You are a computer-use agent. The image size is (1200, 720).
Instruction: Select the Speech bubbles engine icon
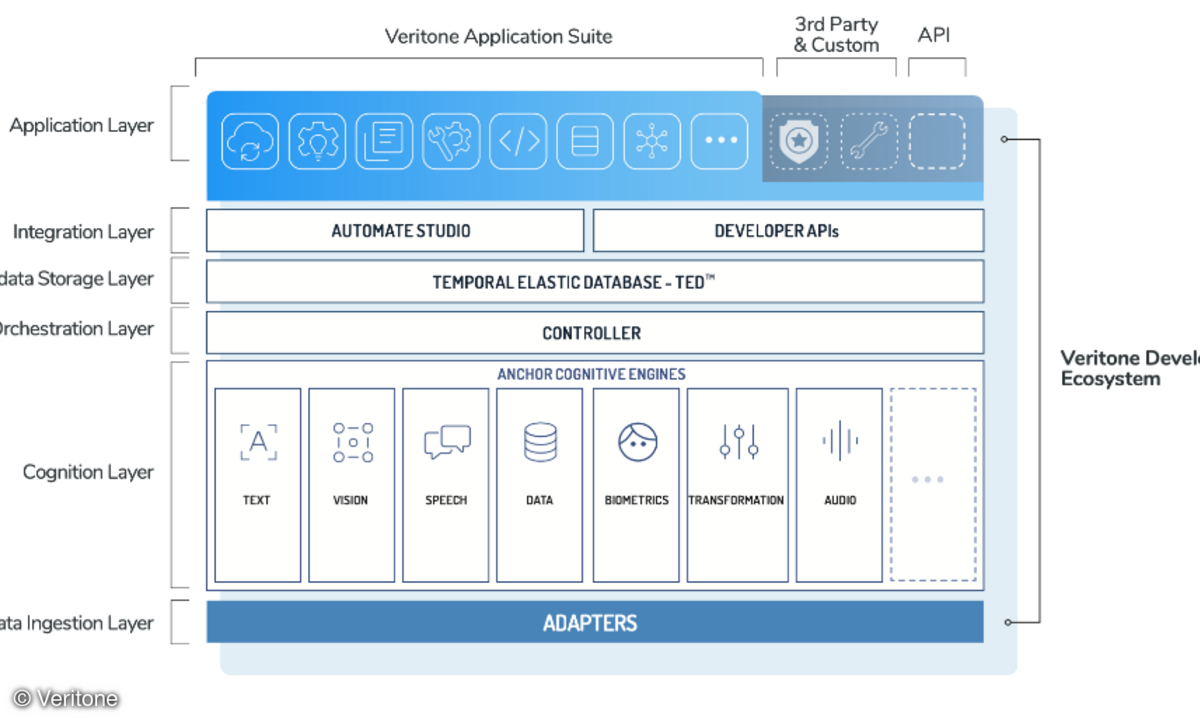tap(447, 442)
